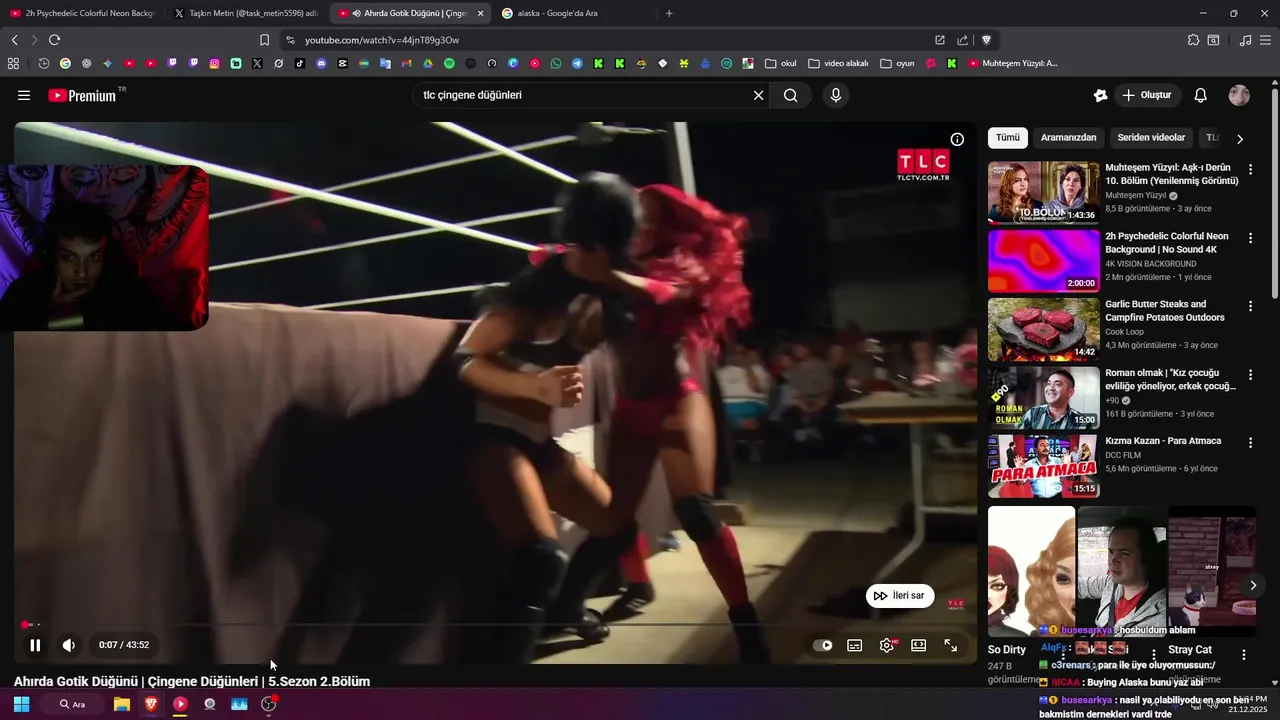Image resolution: width=1280 pixels, height=720 pixels.
Task: Select the Tümü filter chip
Action: coord(1007,138)
